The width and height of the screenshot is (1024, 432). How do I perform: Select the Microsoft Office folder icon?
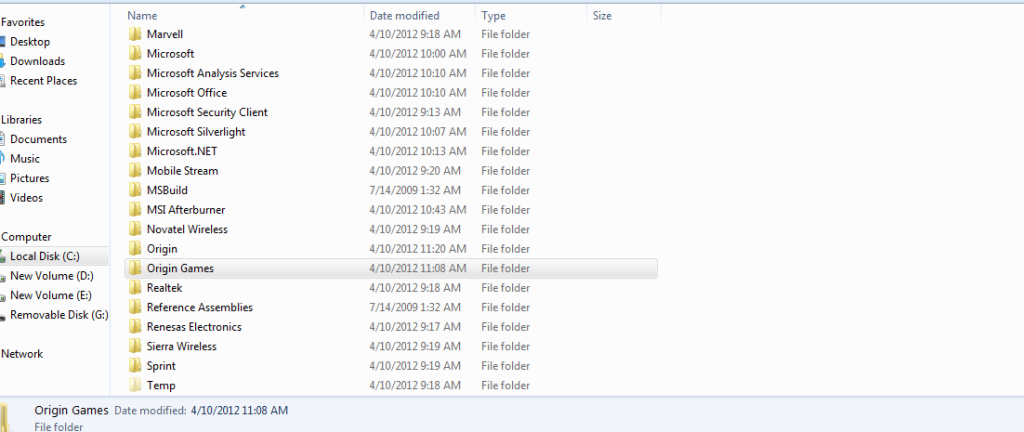click(x=135, y=93)
